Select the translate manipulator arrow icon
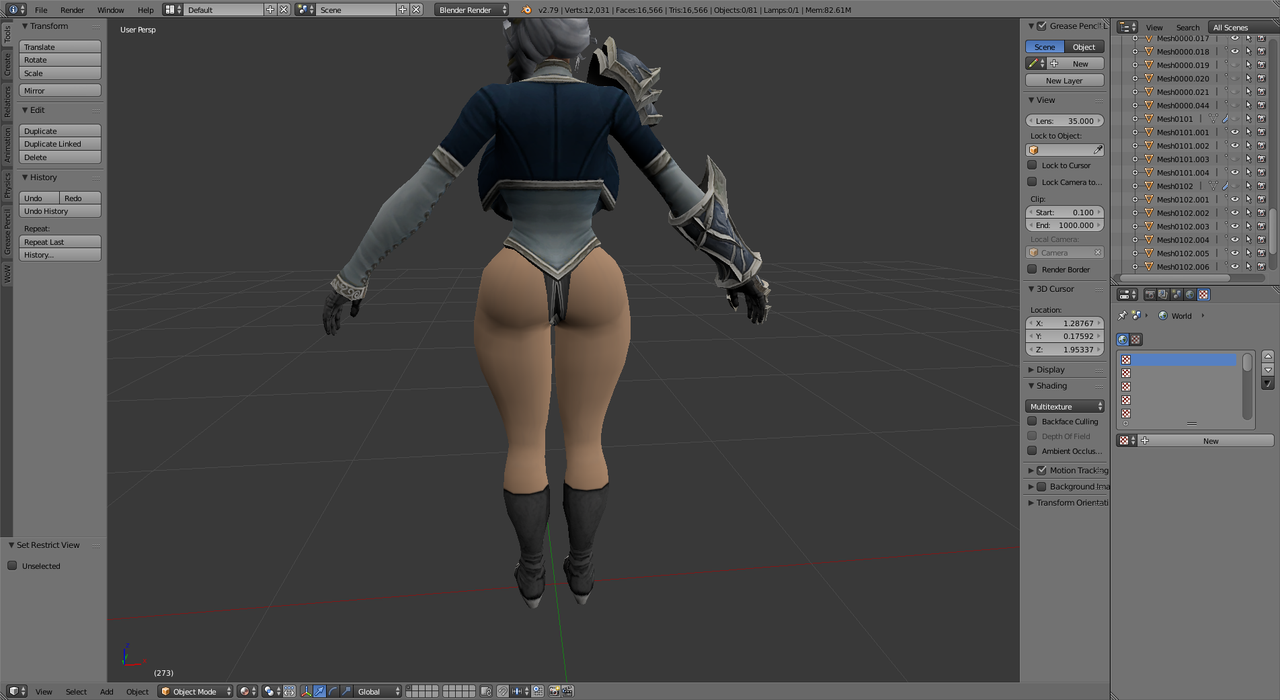The image size is (1280, 700). pos(319,691)
